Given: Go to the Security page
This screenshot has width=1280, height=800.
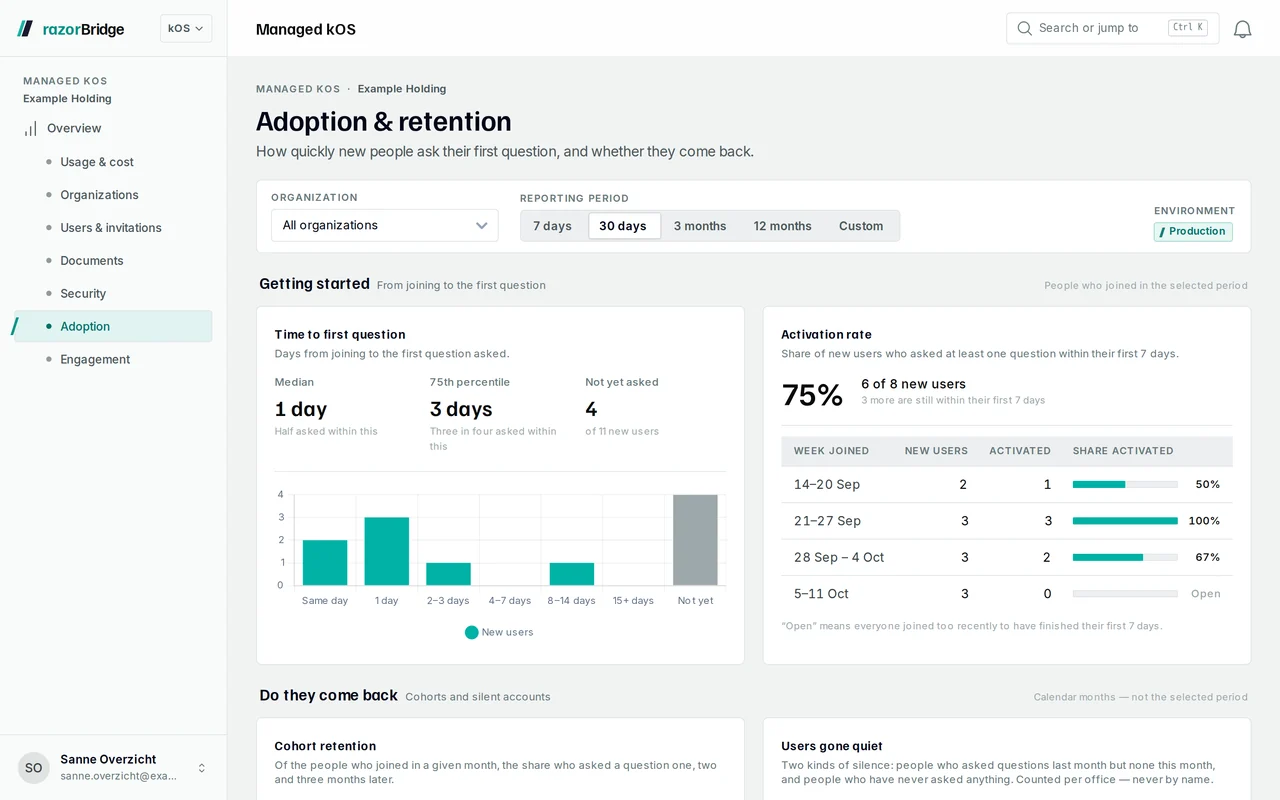Looking at the screenshot, I should click(x=113, y=294).
